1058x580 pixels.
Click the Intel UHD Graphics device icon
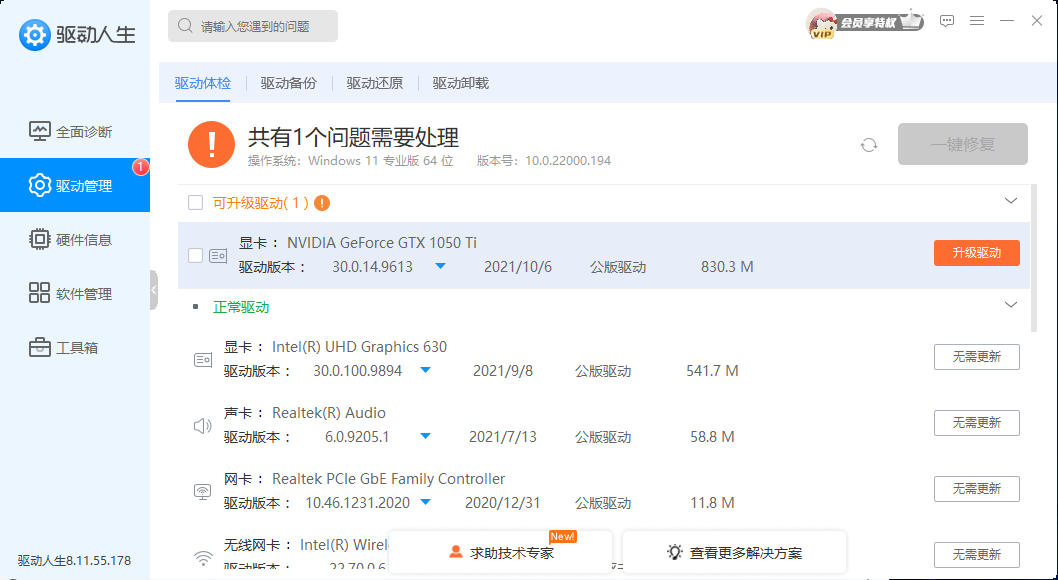coord(202,359)
